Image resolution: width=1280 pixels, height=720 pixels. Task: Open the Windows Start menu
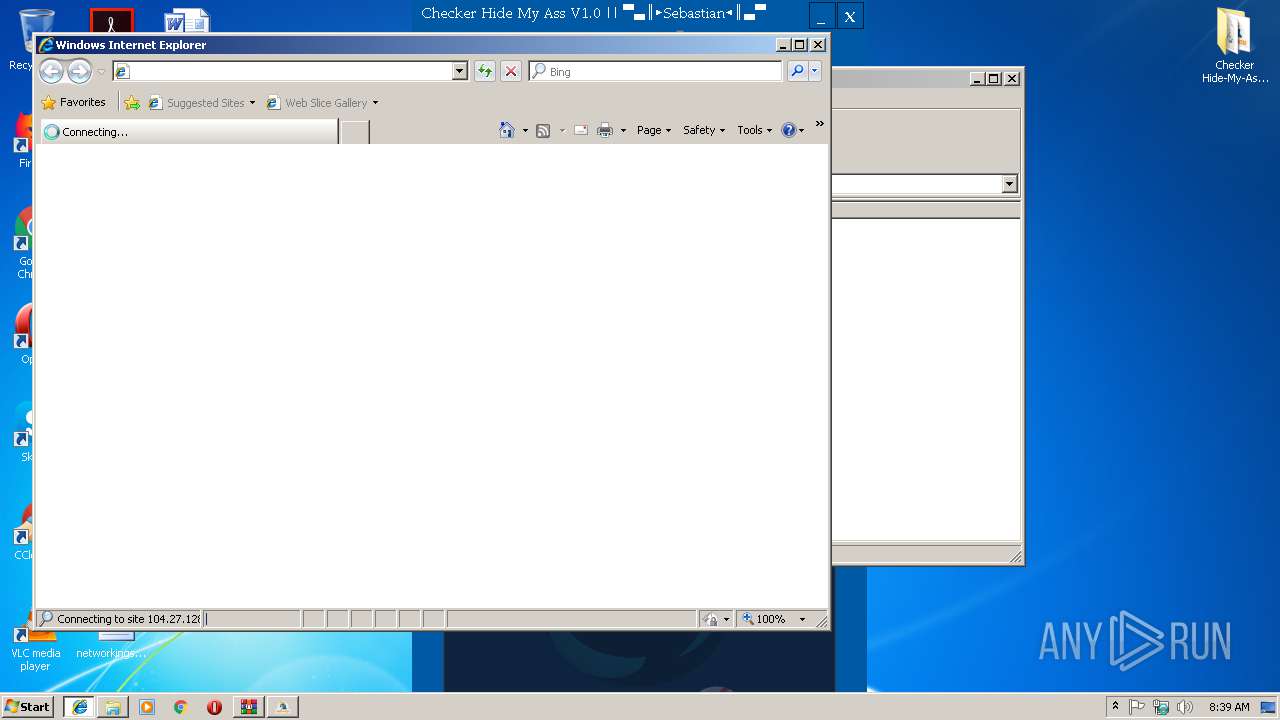point(28,706)
